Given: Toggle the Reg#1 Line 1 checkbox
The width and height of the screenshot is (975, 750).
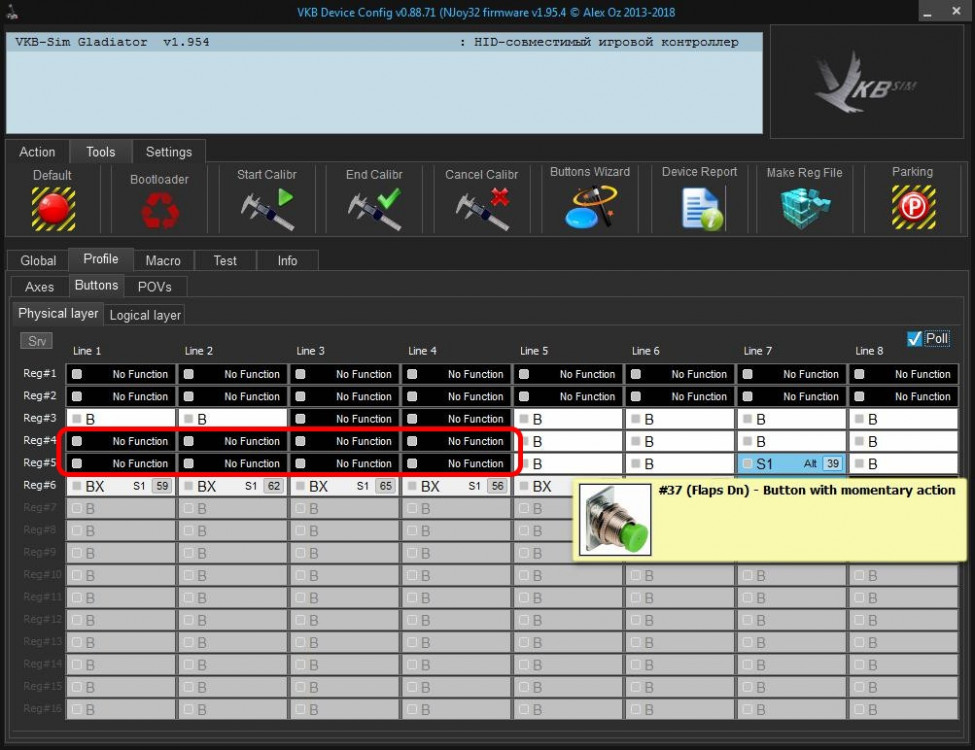Looking at the screenshot, I should 77,374.
